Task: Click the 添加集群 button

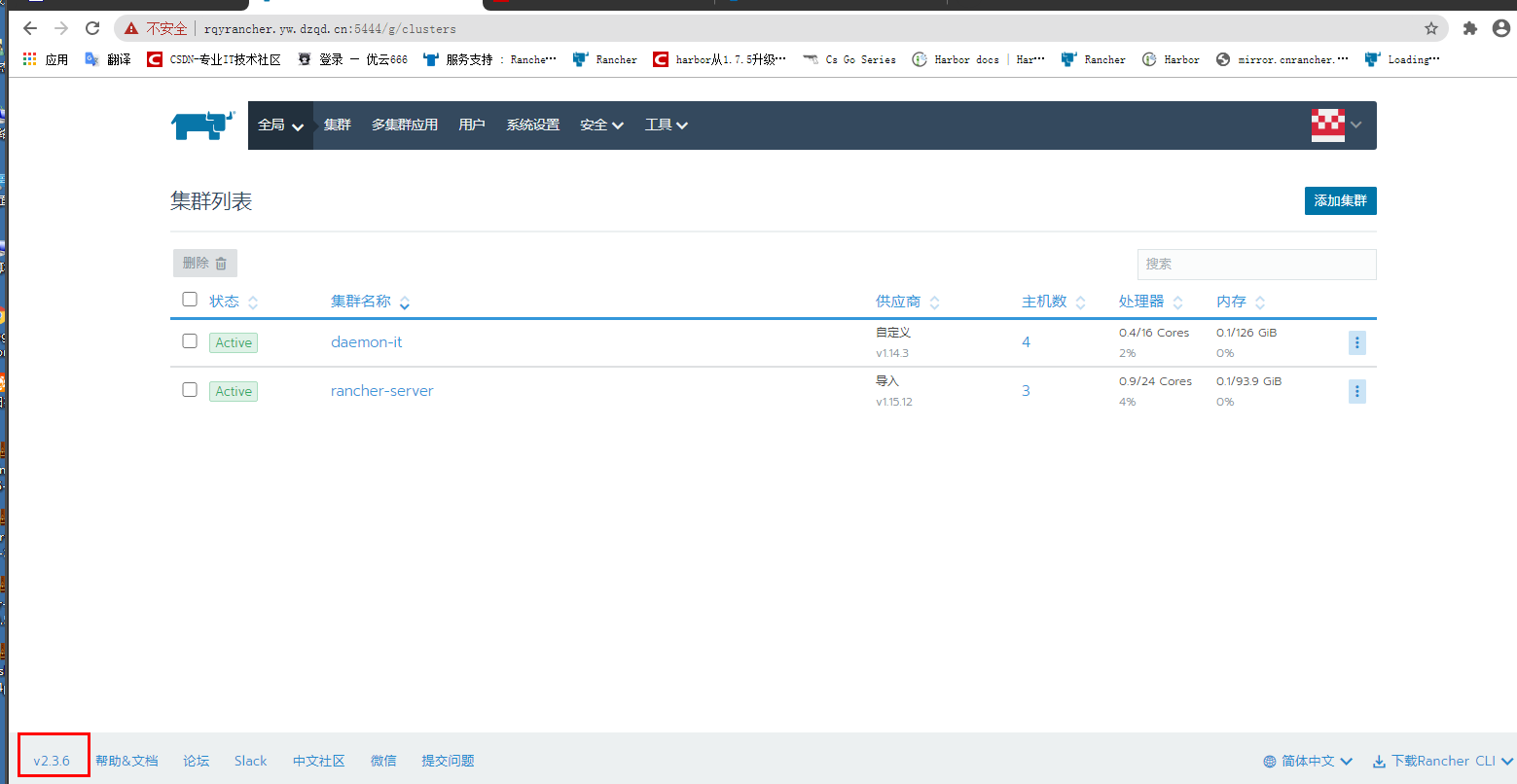Action: pos(1340,200)
